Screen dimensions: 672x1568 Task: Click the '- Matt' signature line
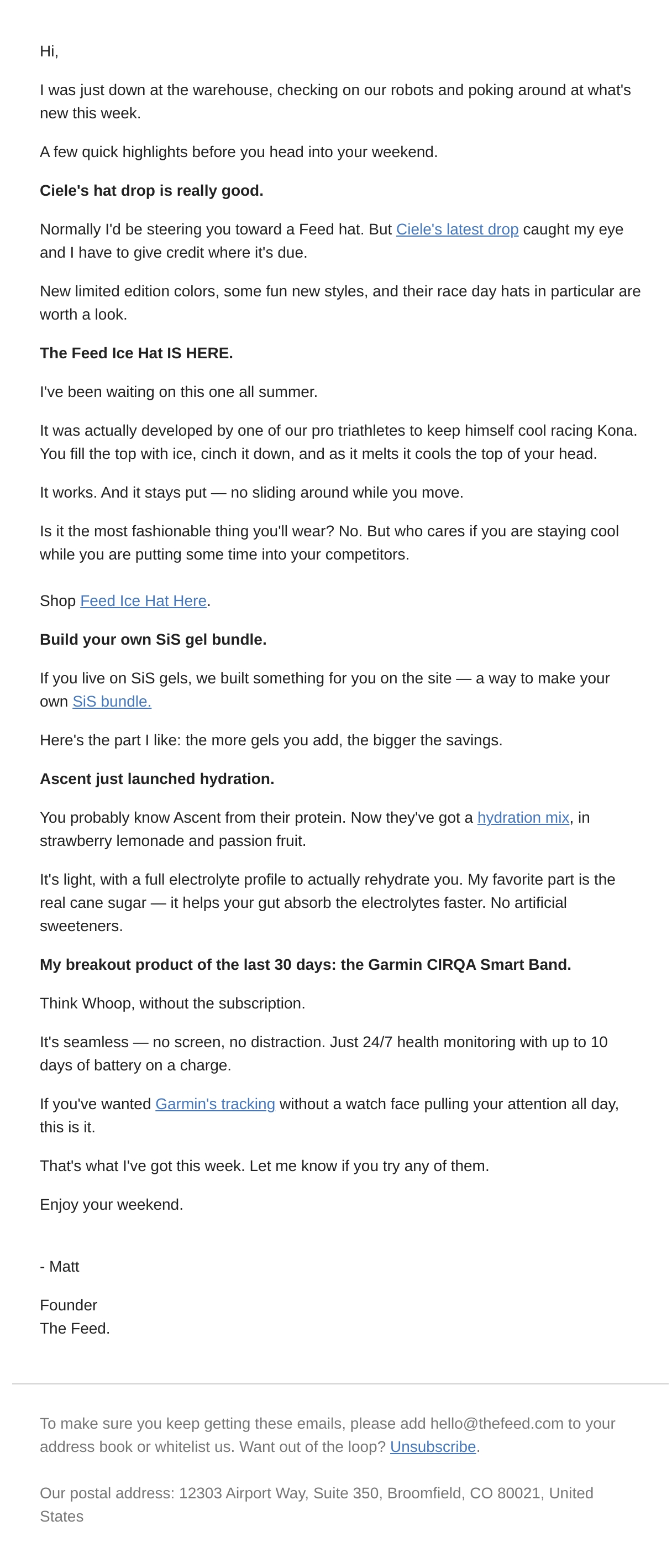pyautogui.click(x=60, y=1266)
